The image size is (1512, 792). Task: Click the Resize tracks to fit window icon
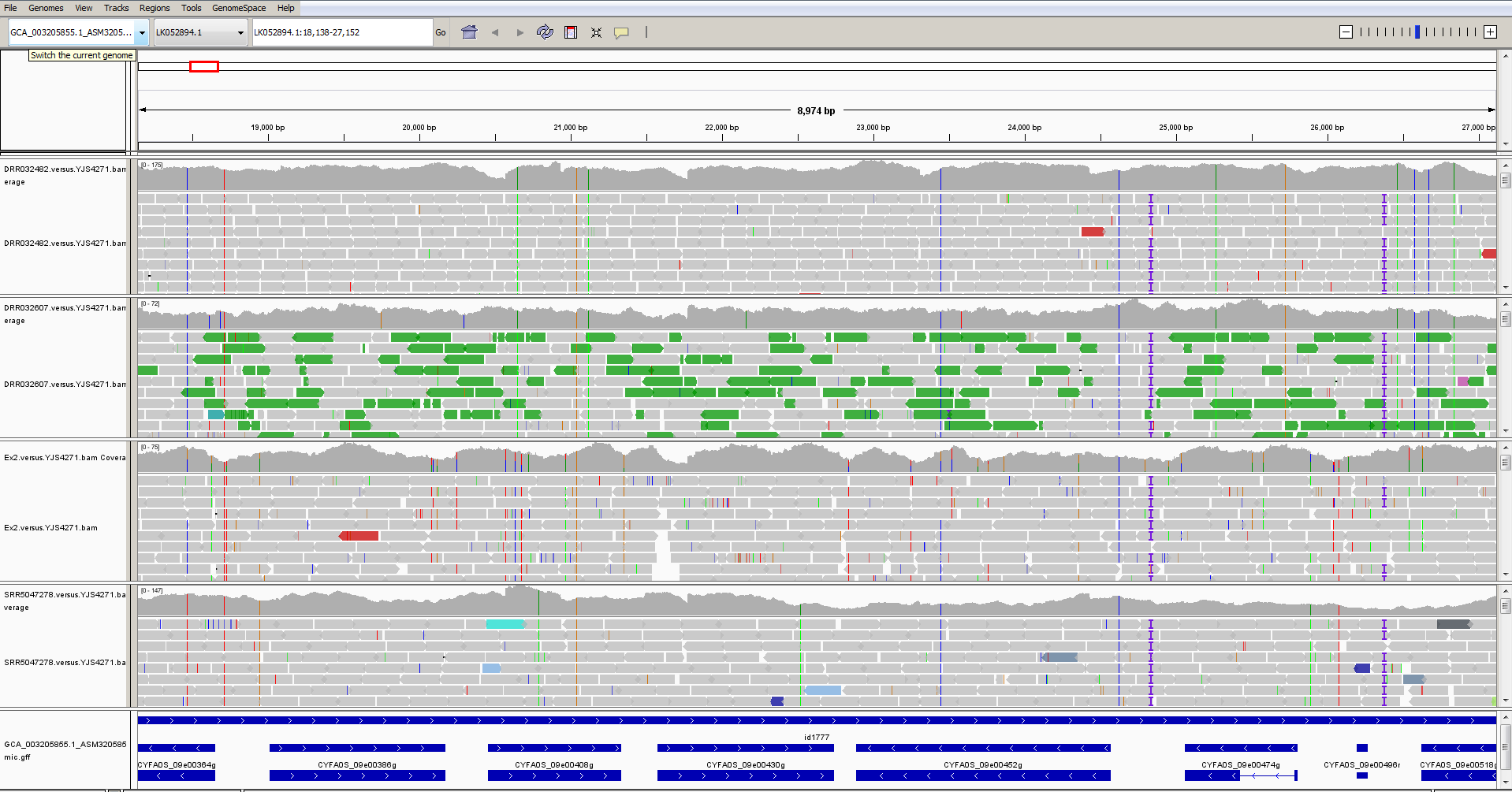coord(596,32)
